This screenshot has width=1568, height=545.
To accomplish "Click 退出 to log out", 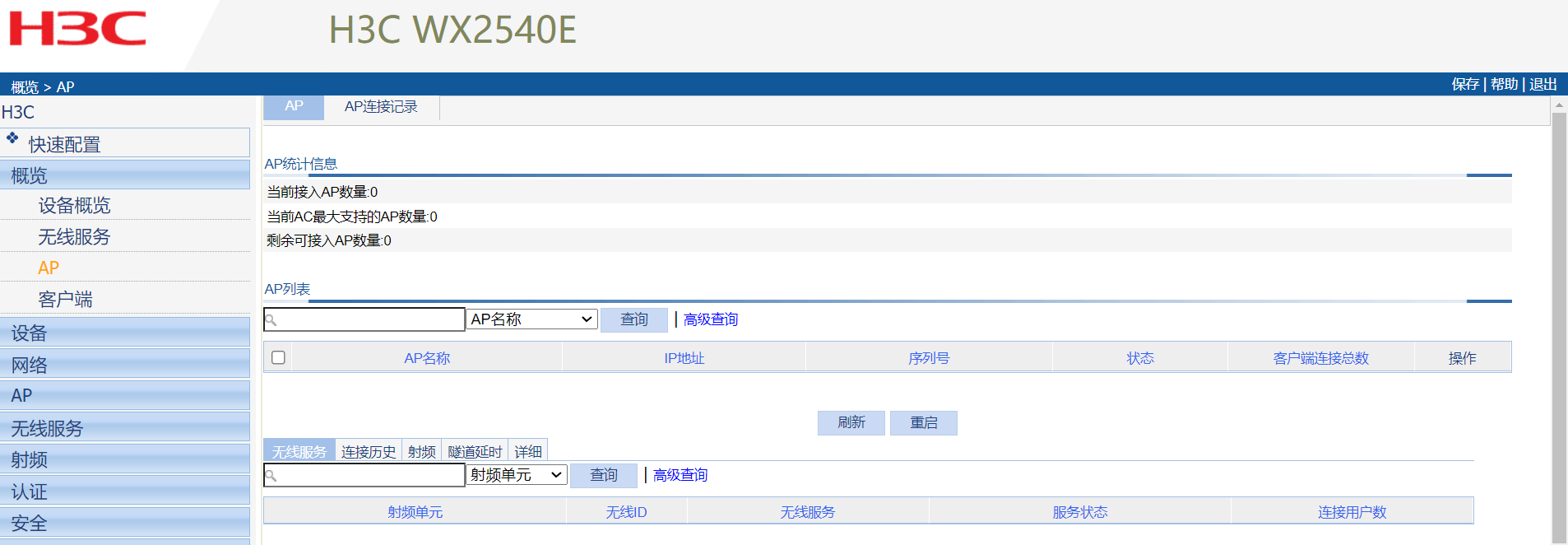I will click(x=1543, y=84).
